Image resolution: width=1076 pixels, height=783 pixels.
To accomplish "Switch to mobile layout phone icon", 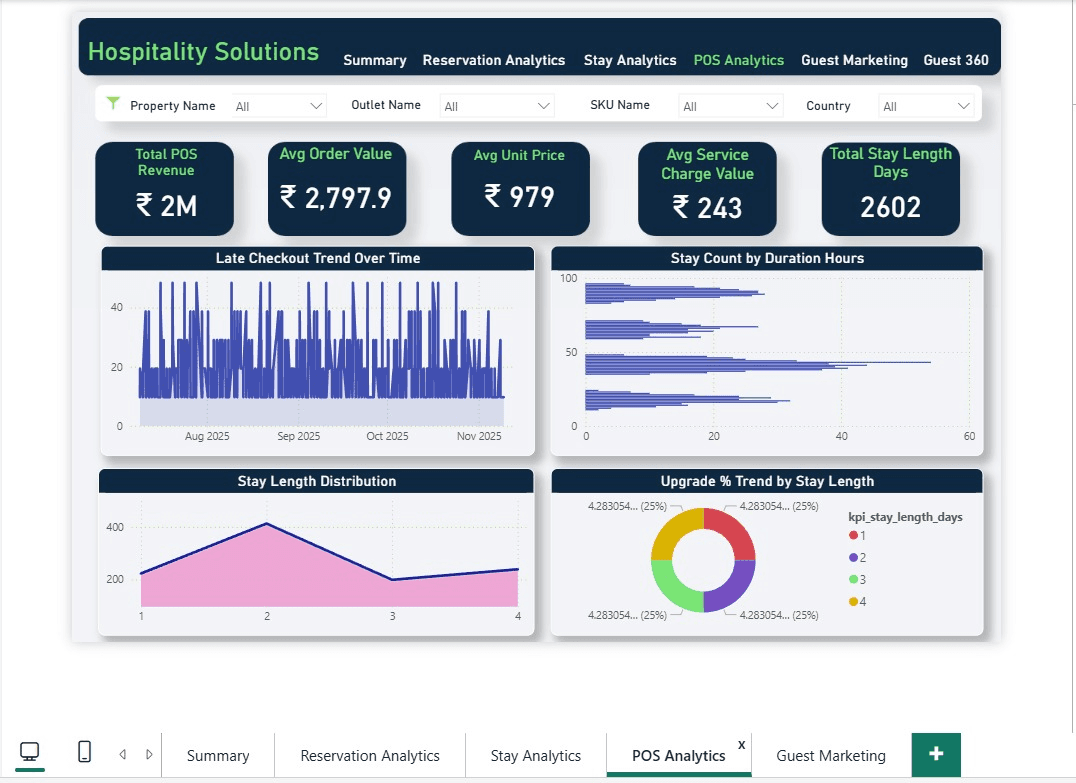I will click(x=84, y=751).
